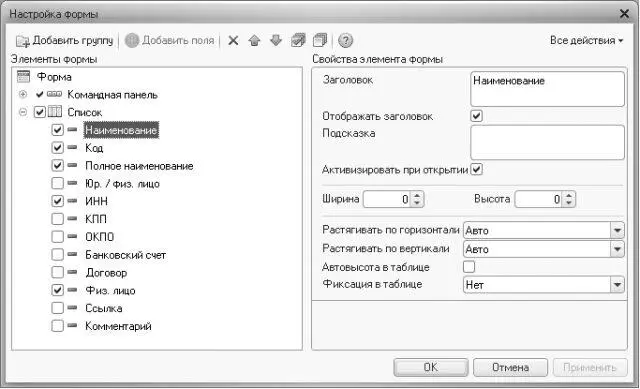The width and height of the screenshot is (640, 389).
Task: Click the Ширина number field
Action: [387, 199]
